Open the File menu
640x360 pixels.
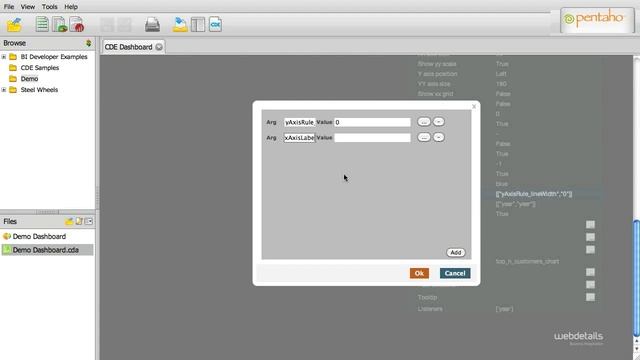point(9,7)
